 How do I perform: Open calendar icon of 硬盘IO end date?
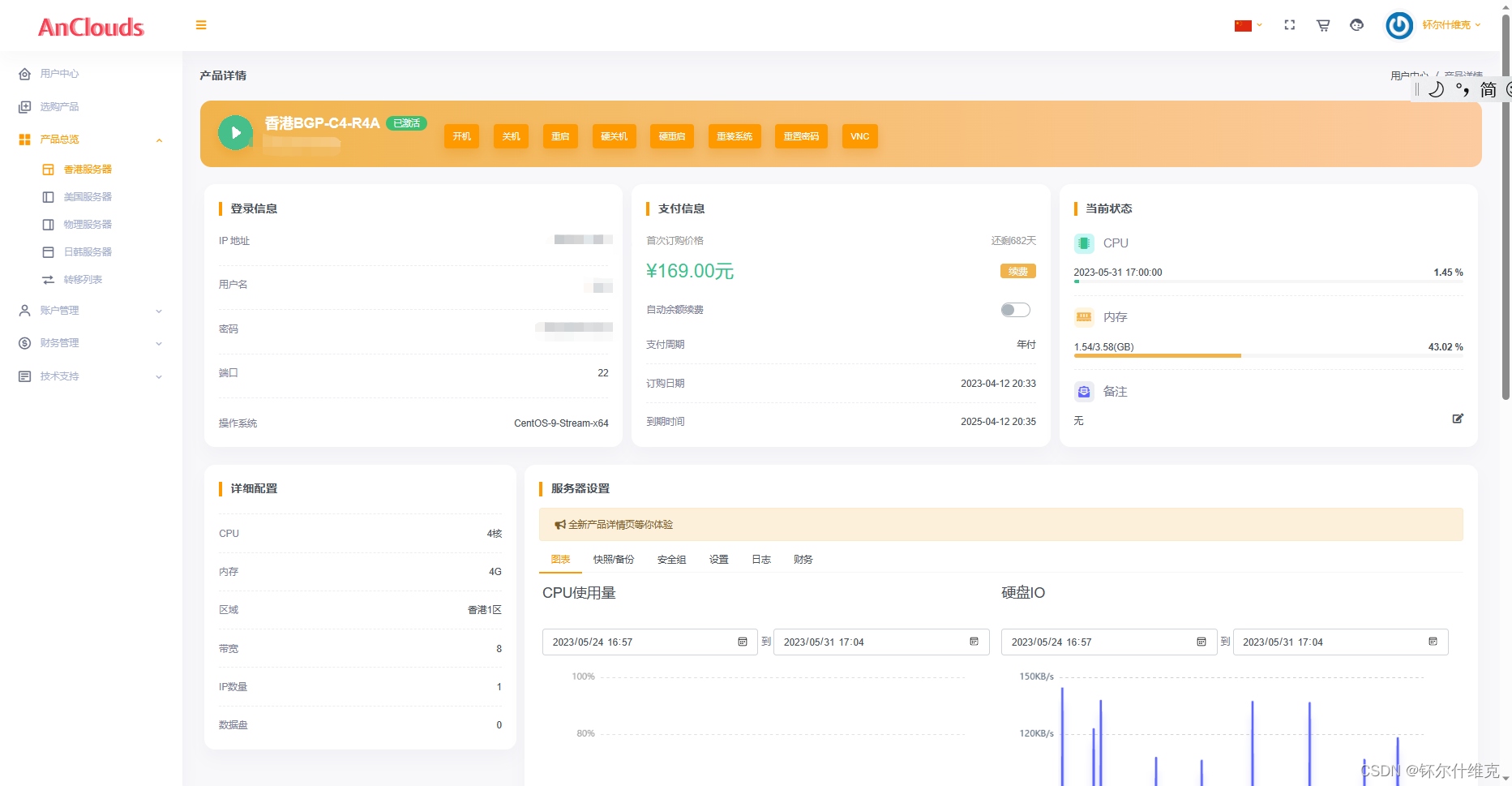pos(1433,642)
